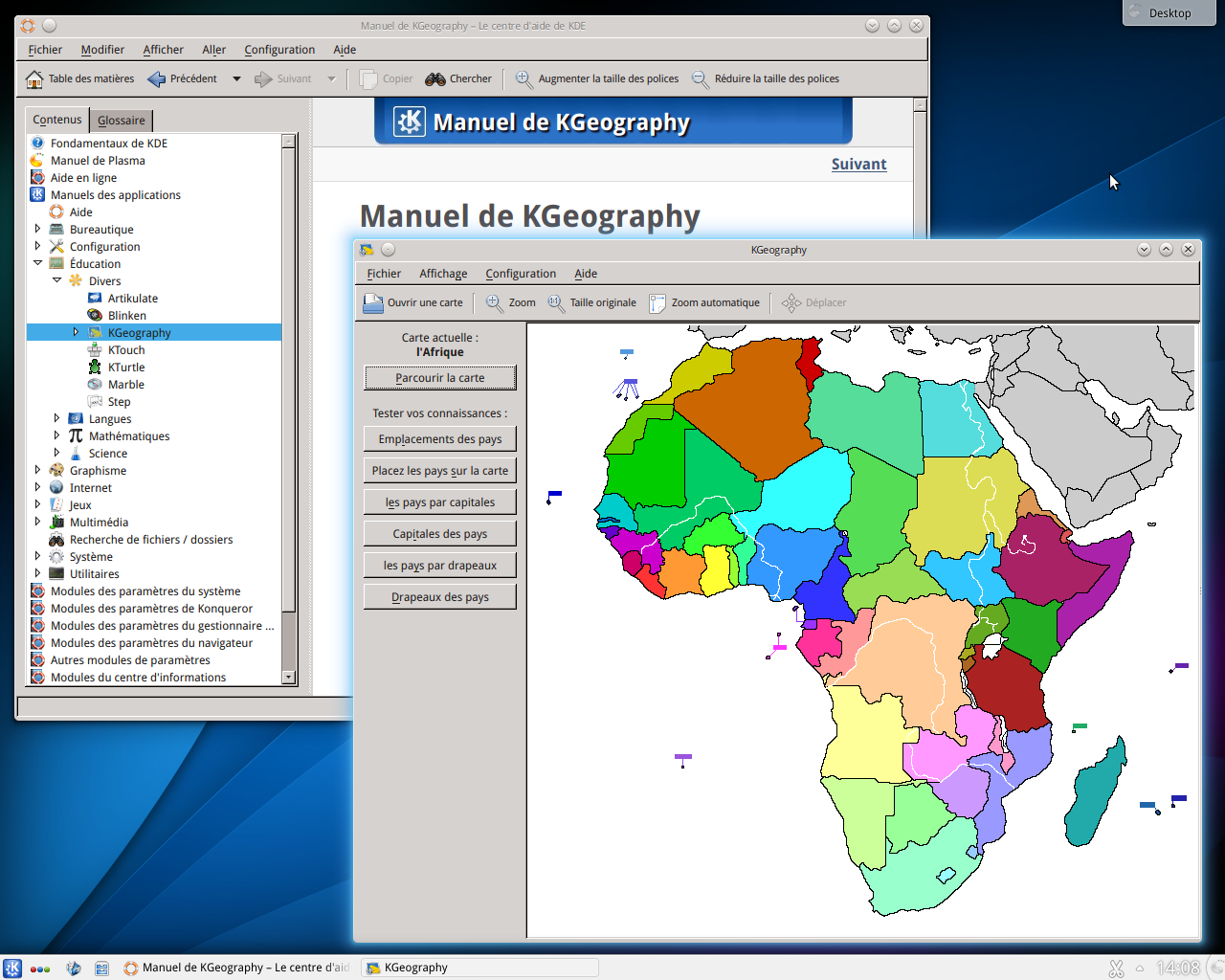The image size is (1225, 980).
Task: Open the Aller menu
Action: tap(213, 50)
